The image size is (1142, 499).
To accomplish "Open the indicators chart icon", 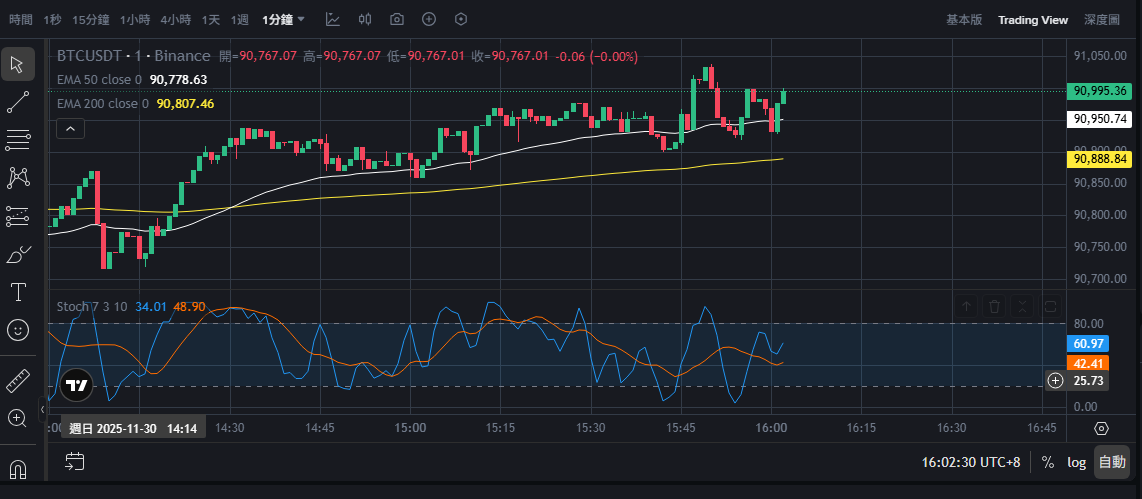I will (x=333, y=19).
